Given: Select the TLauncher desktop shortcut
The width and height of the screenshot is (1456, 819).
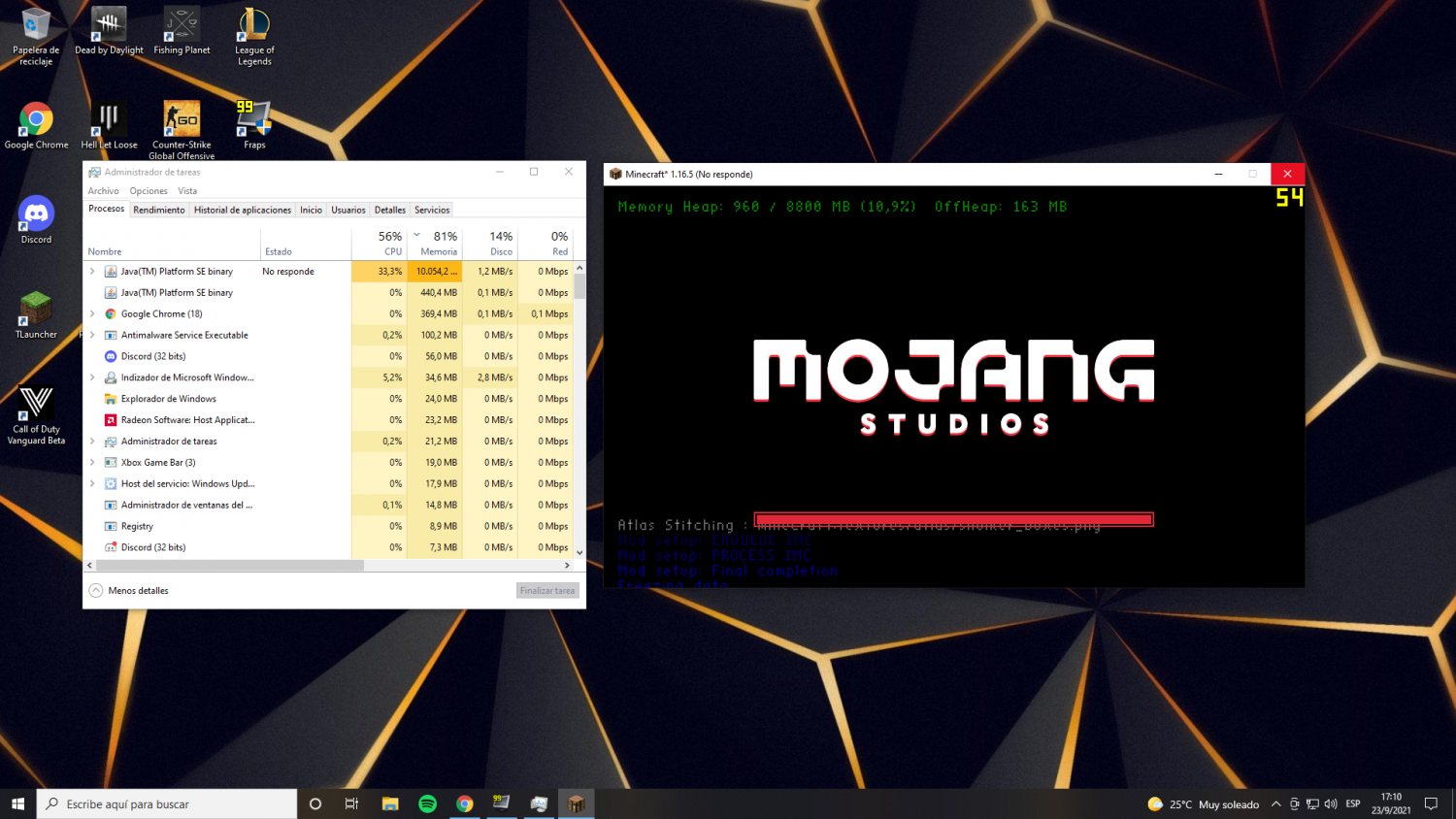Looking at the screenshot, I should (36, 315).
